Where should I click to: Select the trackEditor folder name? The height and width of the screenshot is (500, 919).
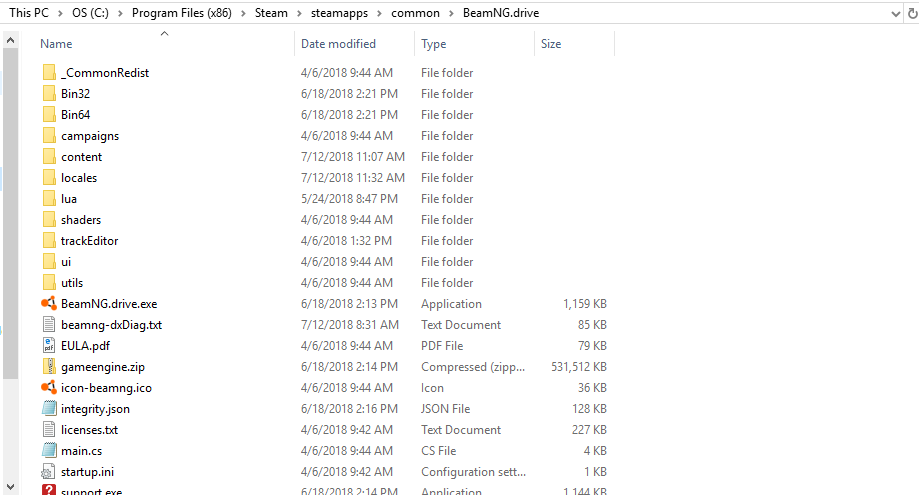[x=90, y=241]
